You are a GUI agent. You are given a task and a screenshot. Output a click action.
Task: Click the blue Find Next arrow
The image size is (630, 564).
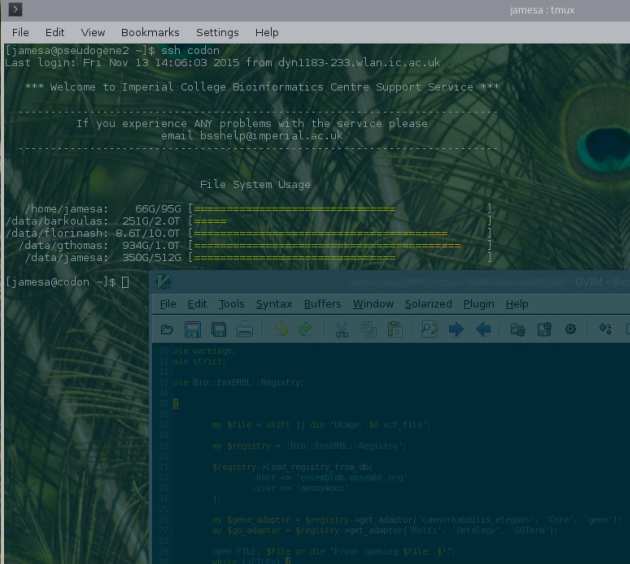click(455, 329)
